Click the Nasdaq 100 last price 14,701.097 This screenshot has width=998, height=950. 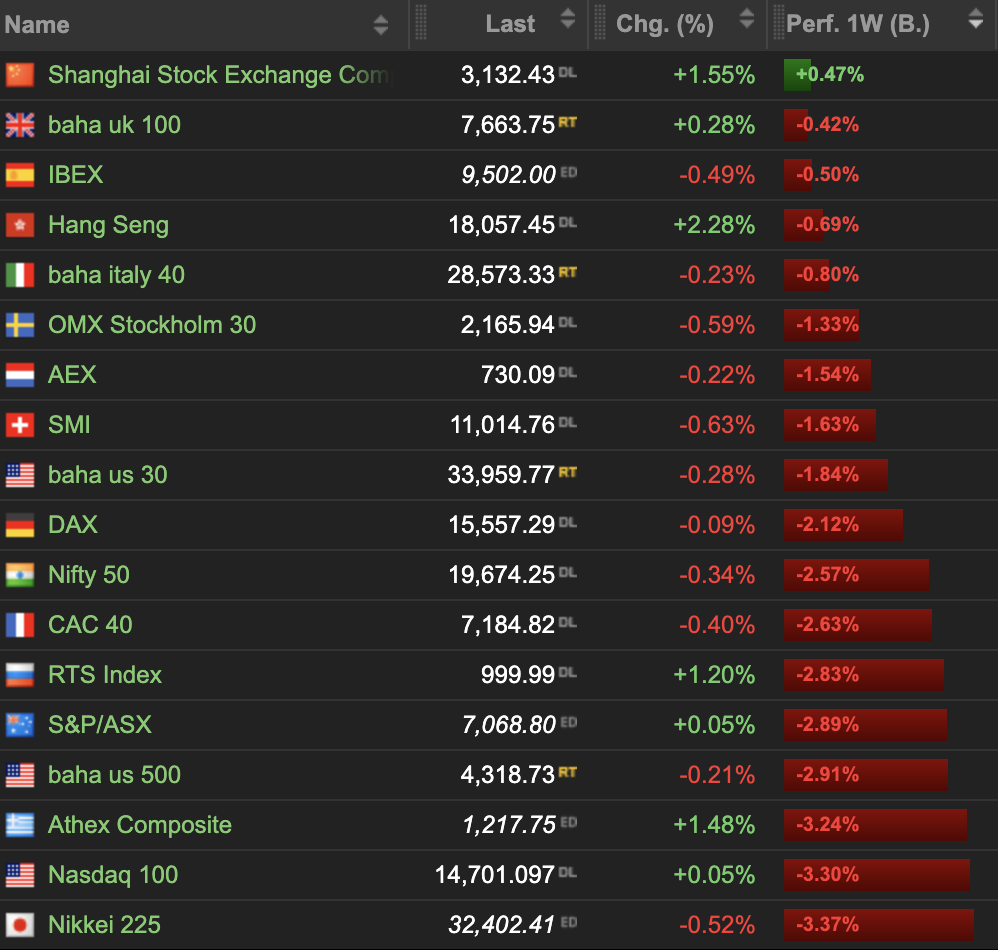coord(495,875)
